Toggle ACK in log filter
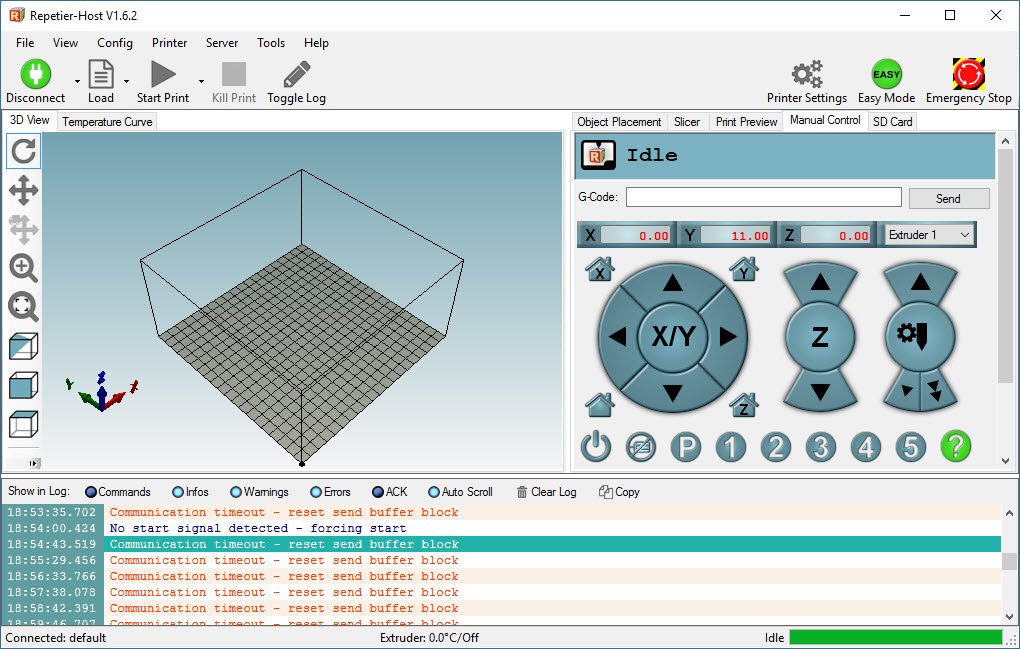This screenshot has width=1020, height=649. tap(390, 492)
